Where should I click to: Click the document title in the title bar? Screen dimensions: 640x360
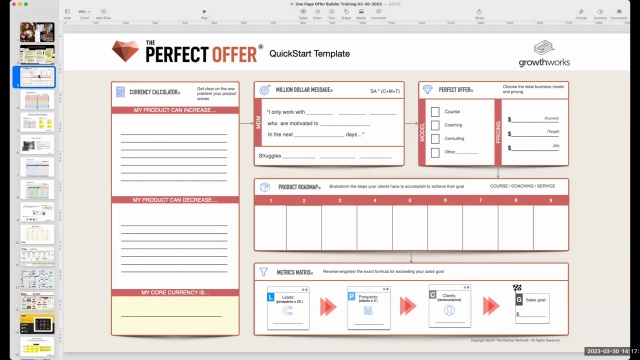pyautogui.click(x=339, y=4)
